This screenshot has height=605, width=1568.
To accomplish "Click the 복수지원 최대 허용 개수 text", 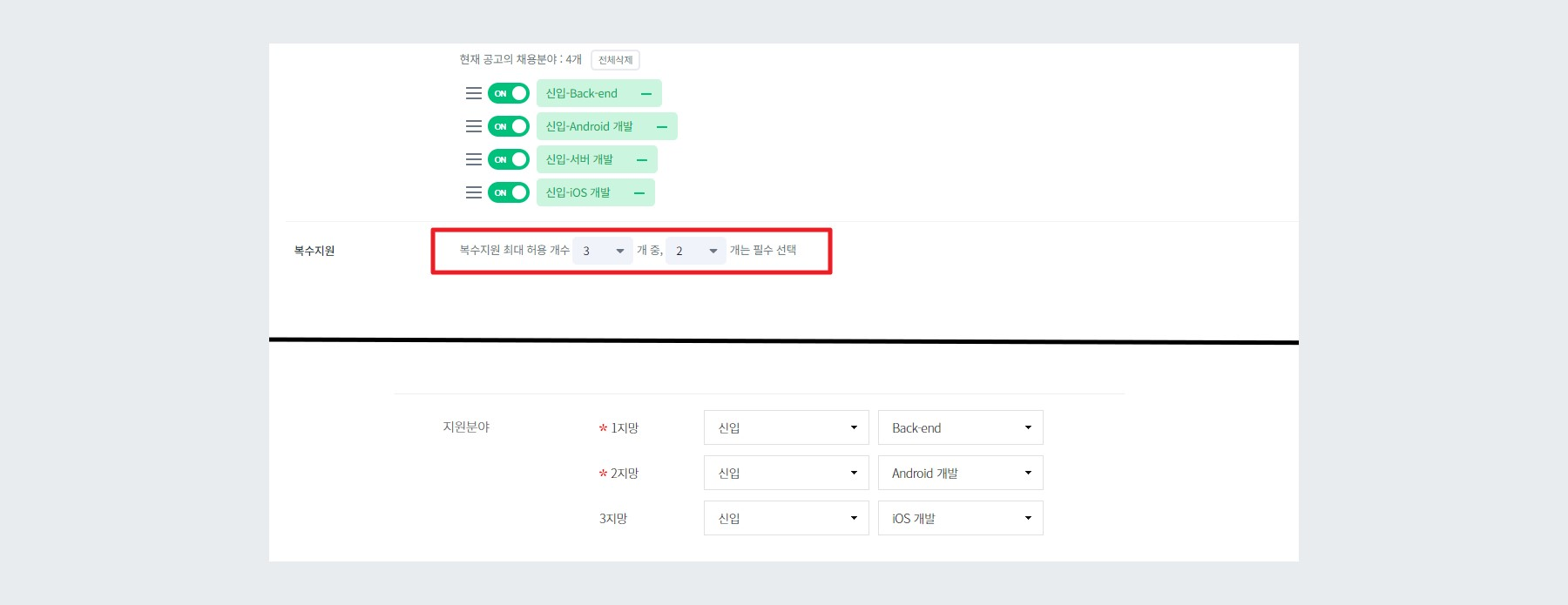I will [514, 250].
